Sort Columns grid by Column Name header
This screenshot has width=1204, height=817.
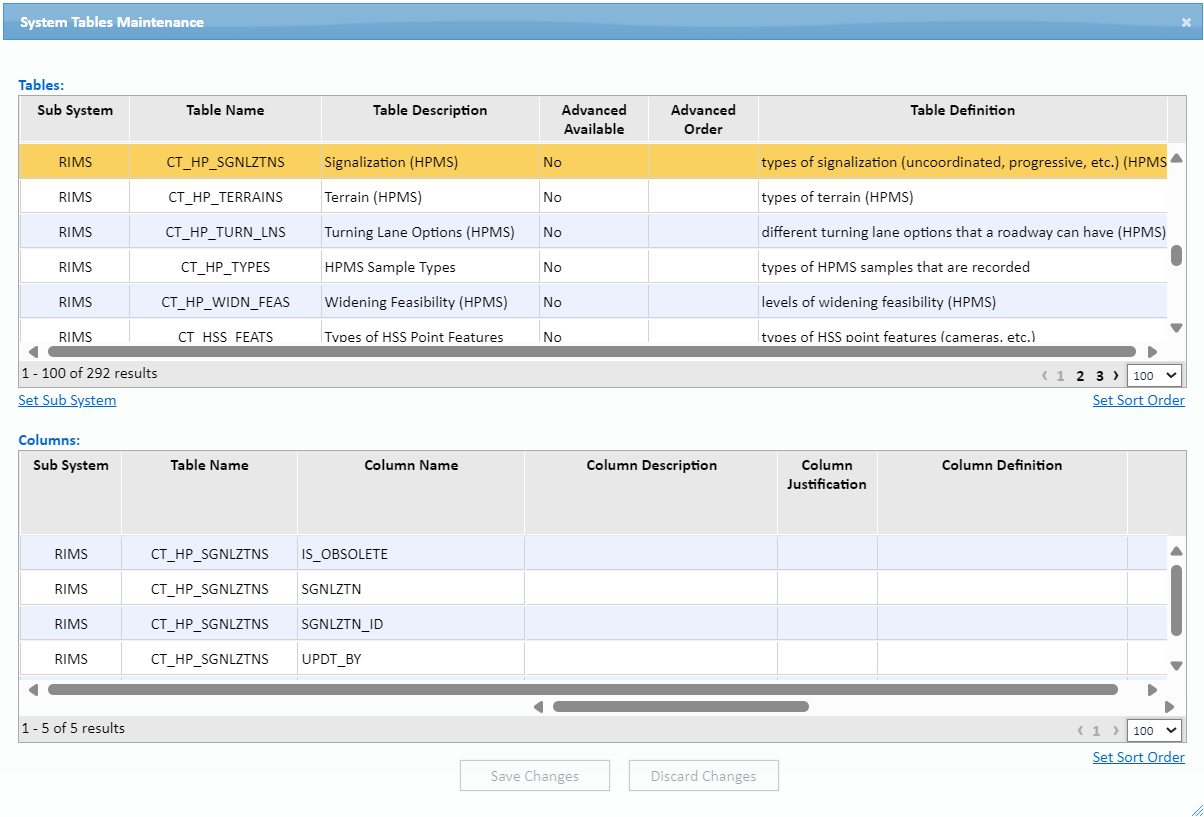[x=411, y=492]
